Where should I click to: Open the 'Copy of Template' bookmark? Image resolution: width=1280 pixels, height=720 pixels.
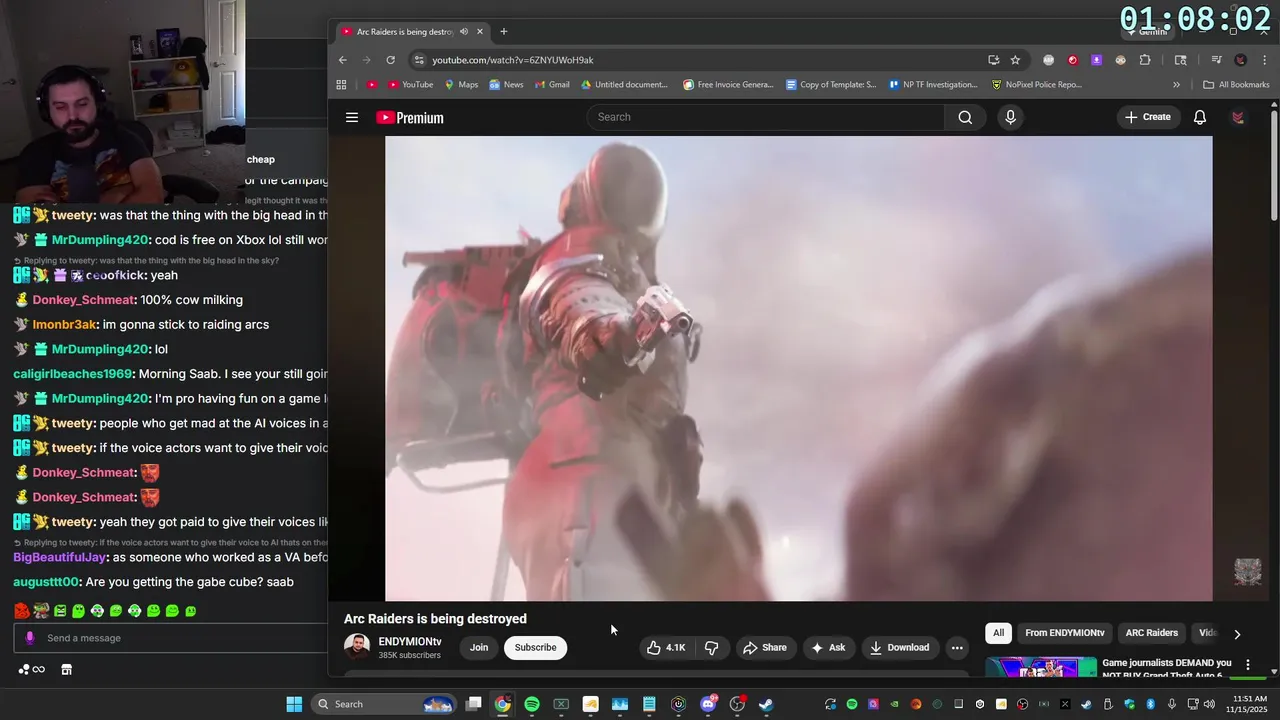click(x=831, y=85)
